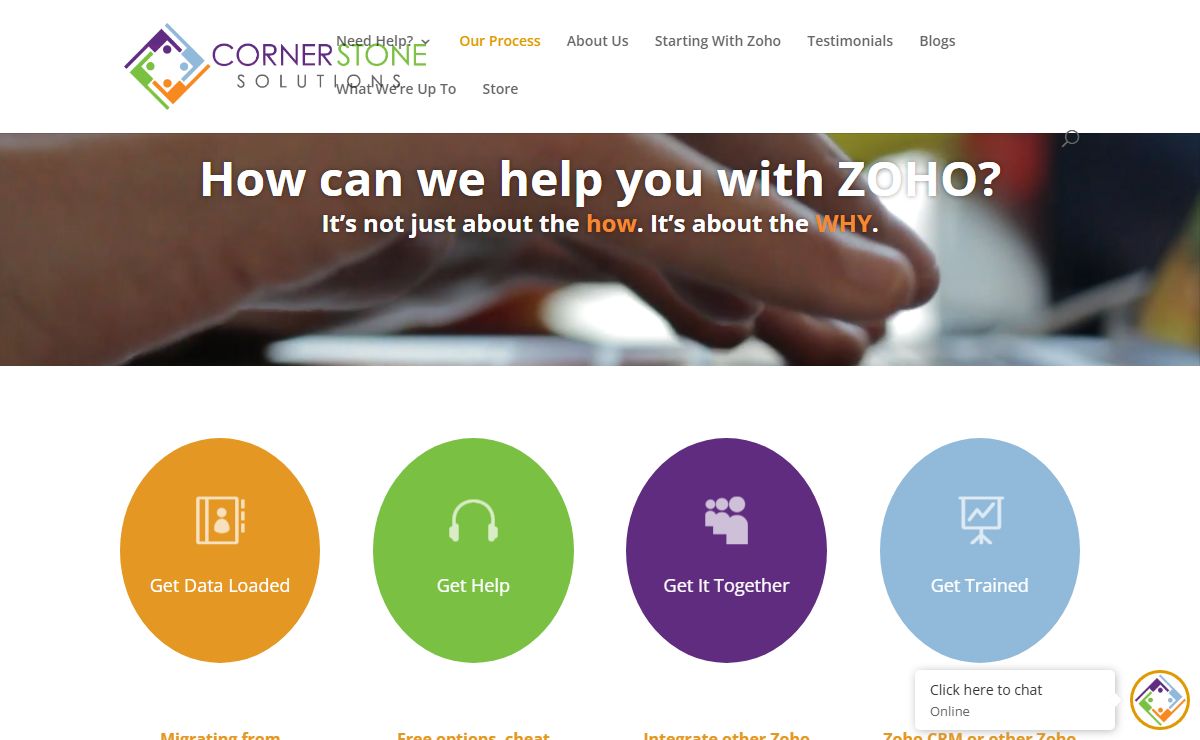Expand the Need Help? dropdown arrow

click(x=425, y=42)
